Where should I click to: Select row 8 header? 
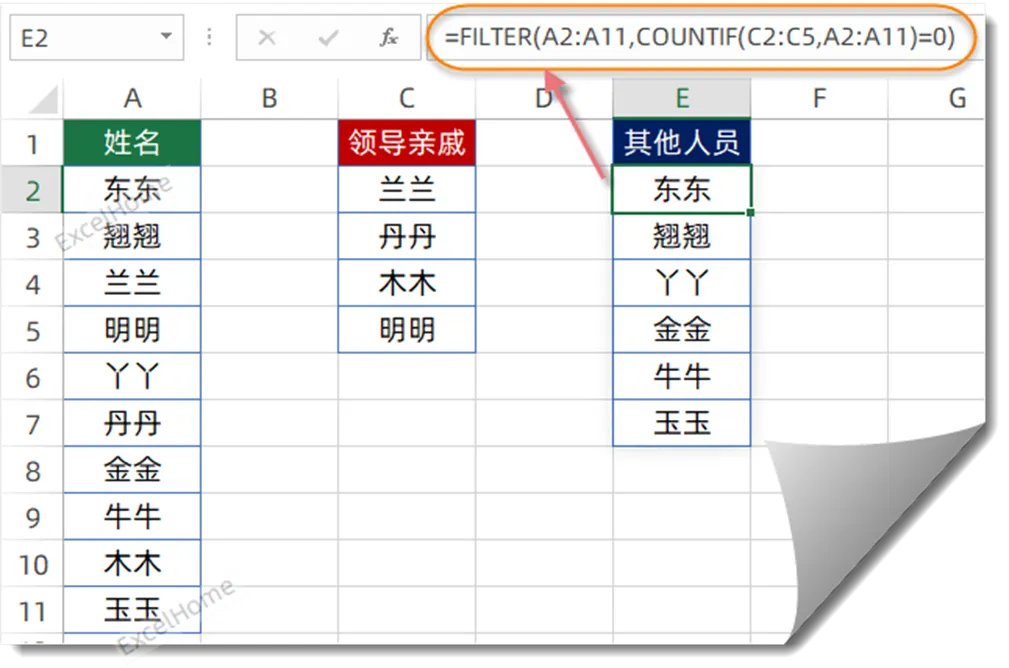32,470
